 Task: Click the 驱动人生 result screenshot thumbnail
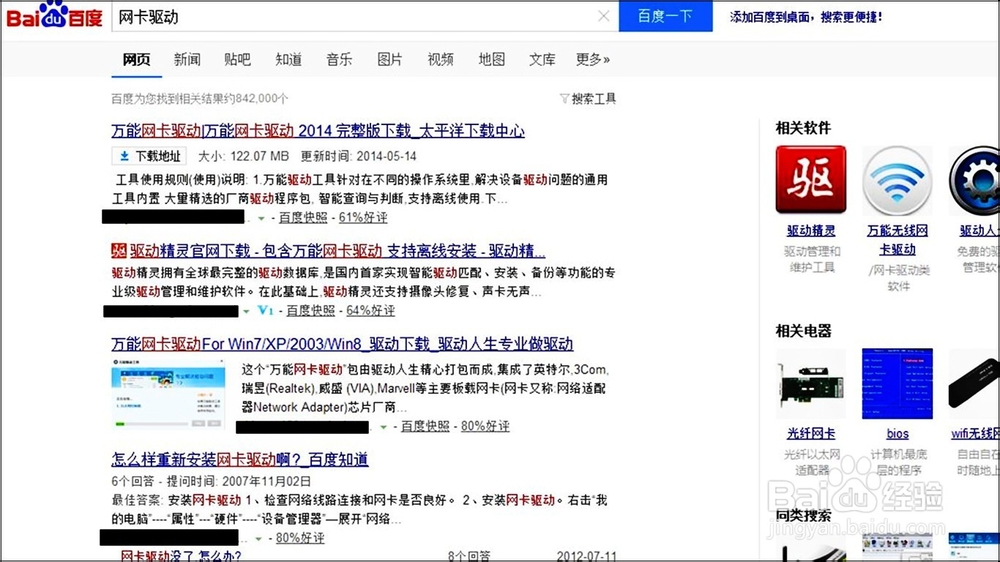coord(168,394)
